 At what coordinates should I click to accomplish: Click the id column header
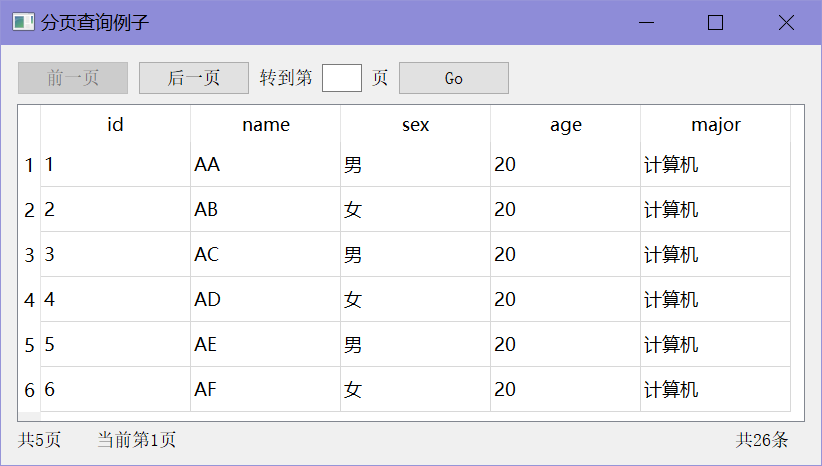coord(115,124)
